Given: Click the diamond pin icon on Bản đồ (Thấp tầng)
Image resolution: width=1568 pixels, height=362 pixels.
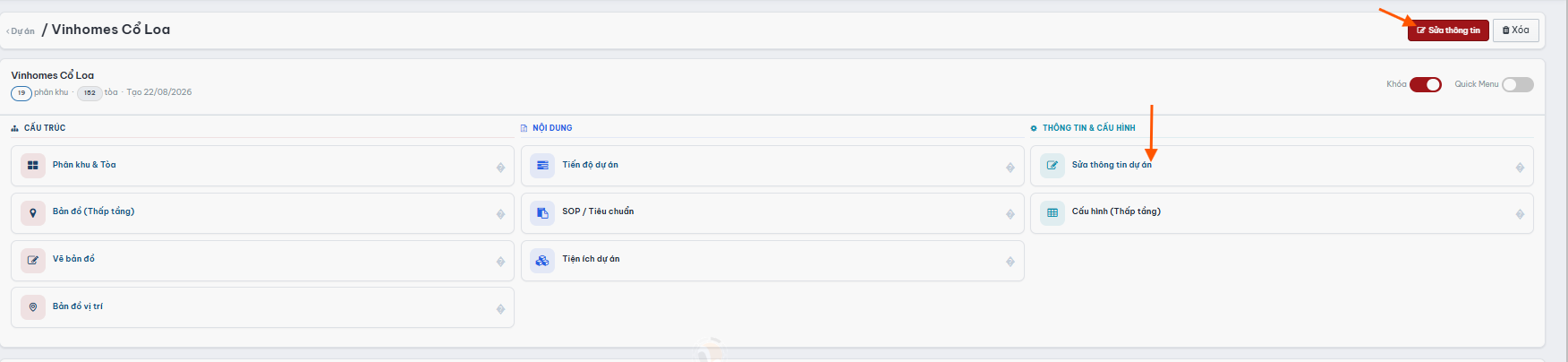Looking at the screenshot, I should pos(500,214).
